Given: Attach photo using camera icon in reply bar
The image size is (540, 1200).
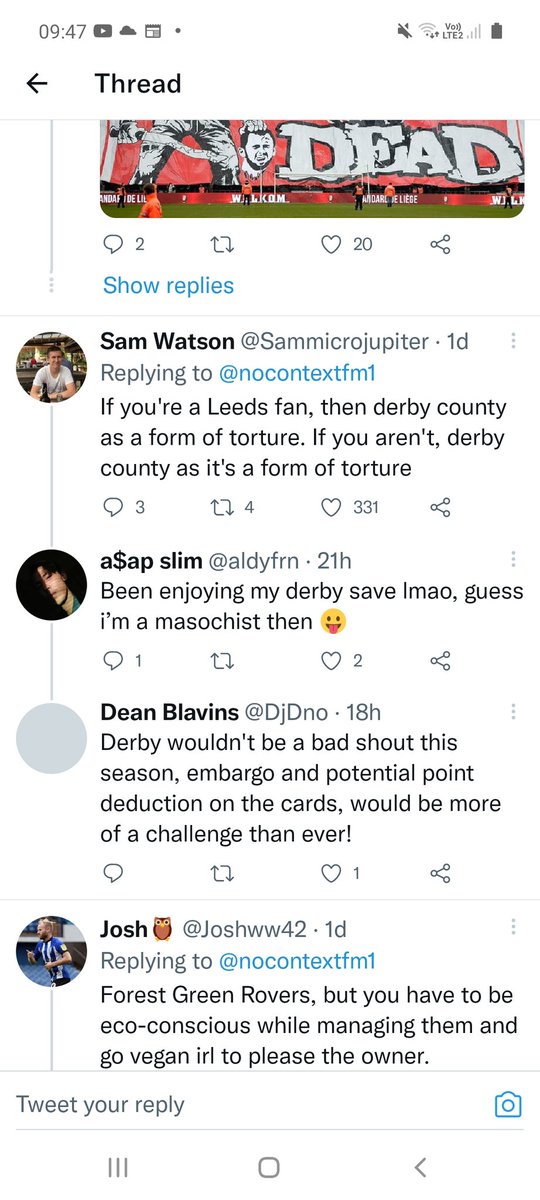Looking at the screenshot, I should pos(509,1104).
